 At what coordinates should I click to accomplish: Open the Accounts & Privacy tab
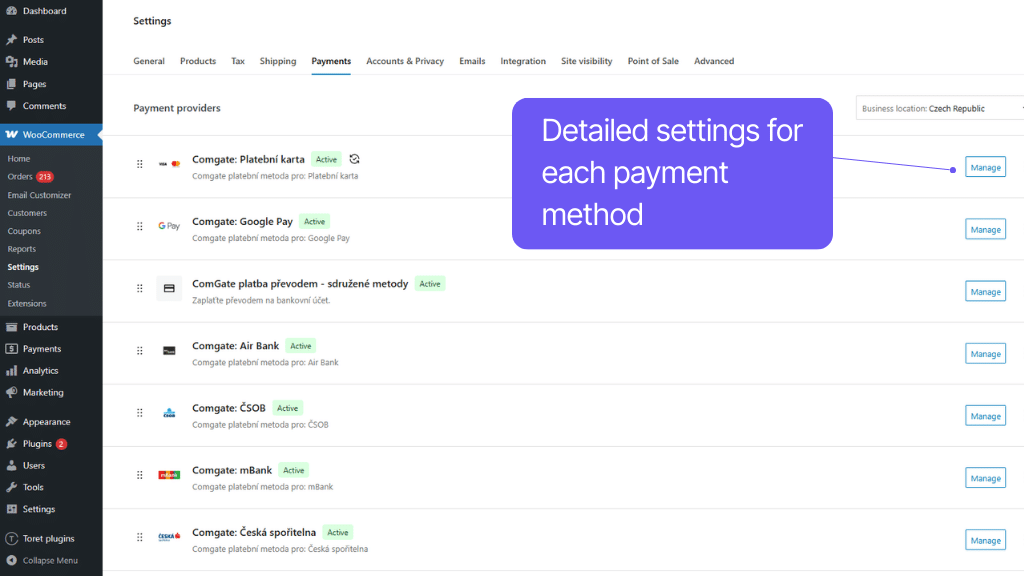[x=404, y=61]
